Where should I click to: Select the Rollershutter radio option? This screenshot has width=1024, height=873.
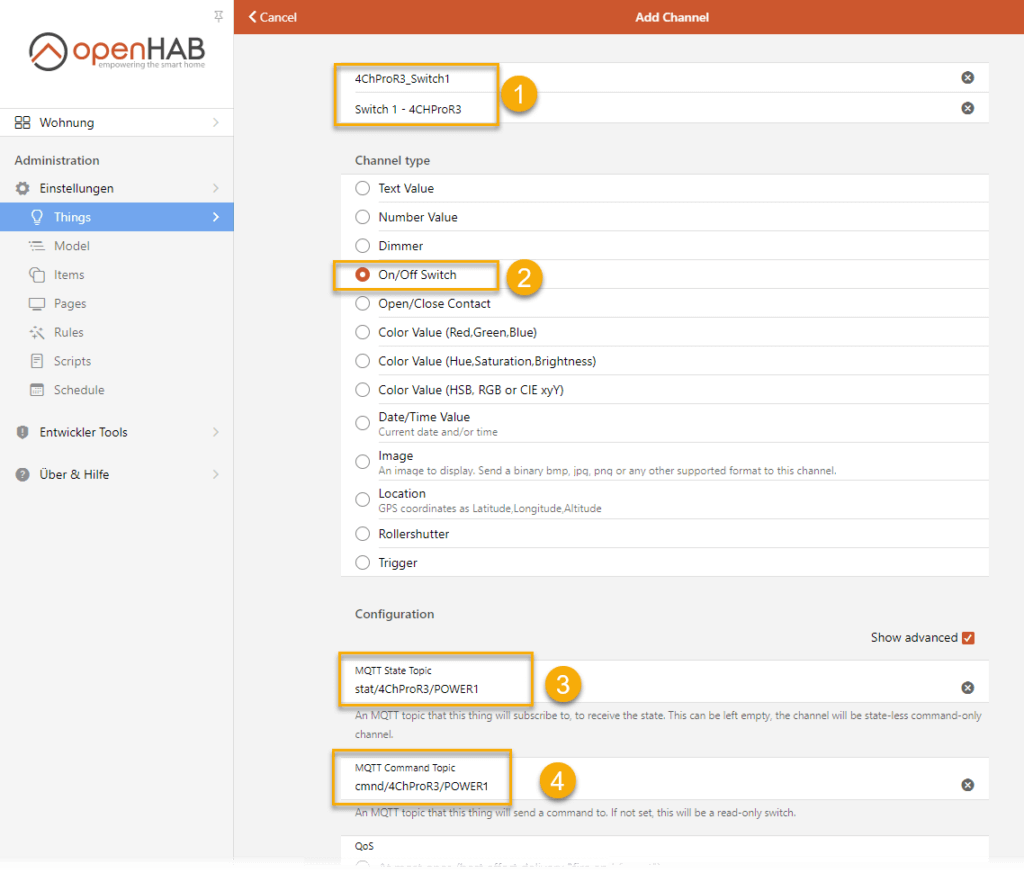click(363, 534)
